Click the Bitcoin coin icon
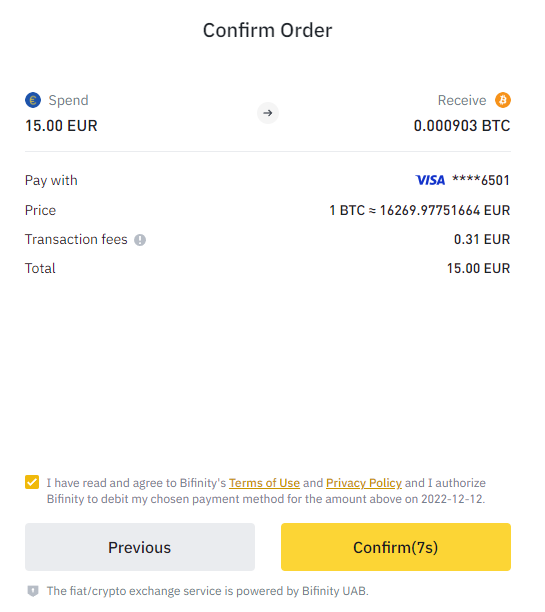 point(503,100)
